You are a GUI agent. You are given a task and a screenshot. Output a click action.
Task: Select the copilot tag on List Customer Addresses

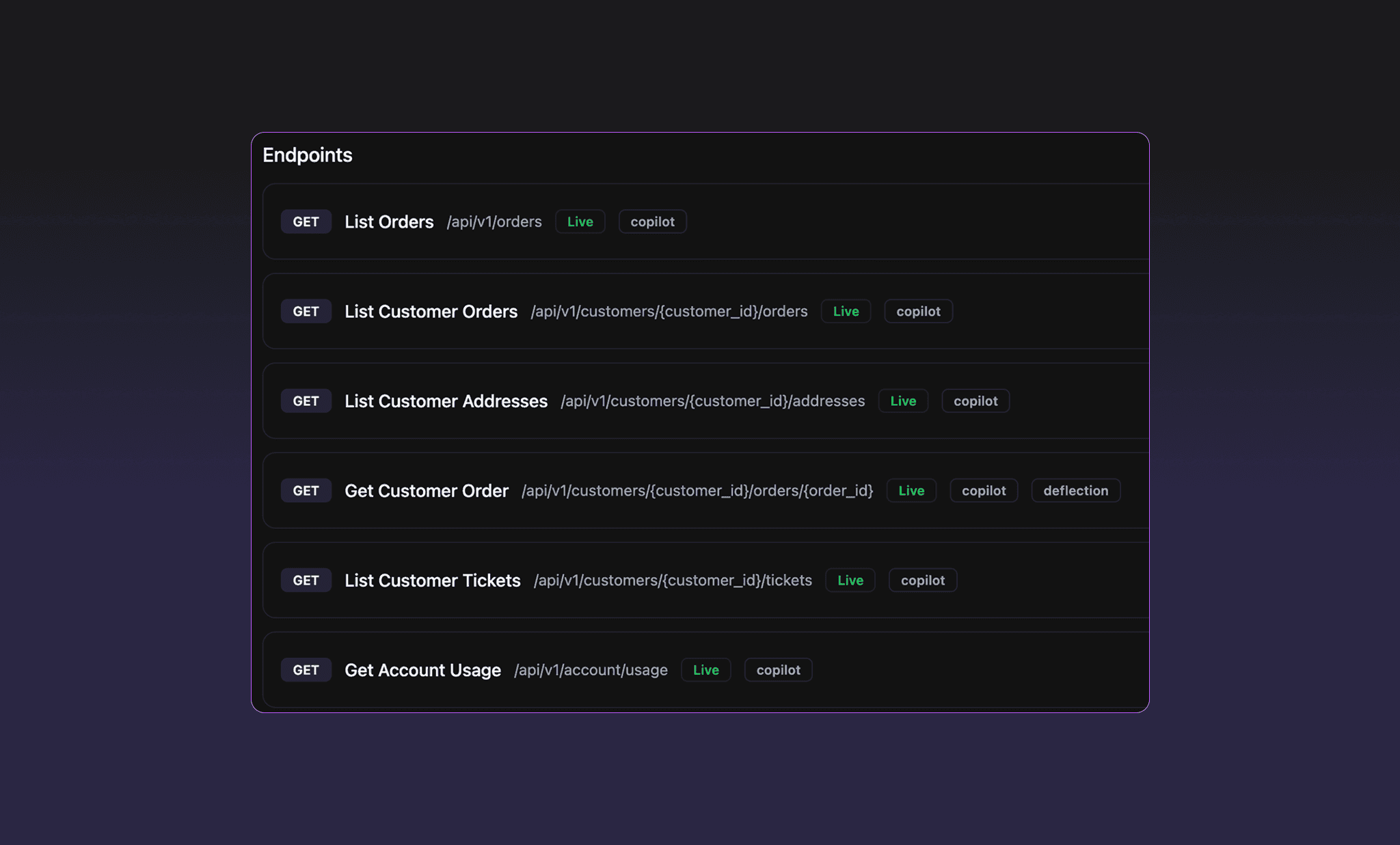pos(975,401)
